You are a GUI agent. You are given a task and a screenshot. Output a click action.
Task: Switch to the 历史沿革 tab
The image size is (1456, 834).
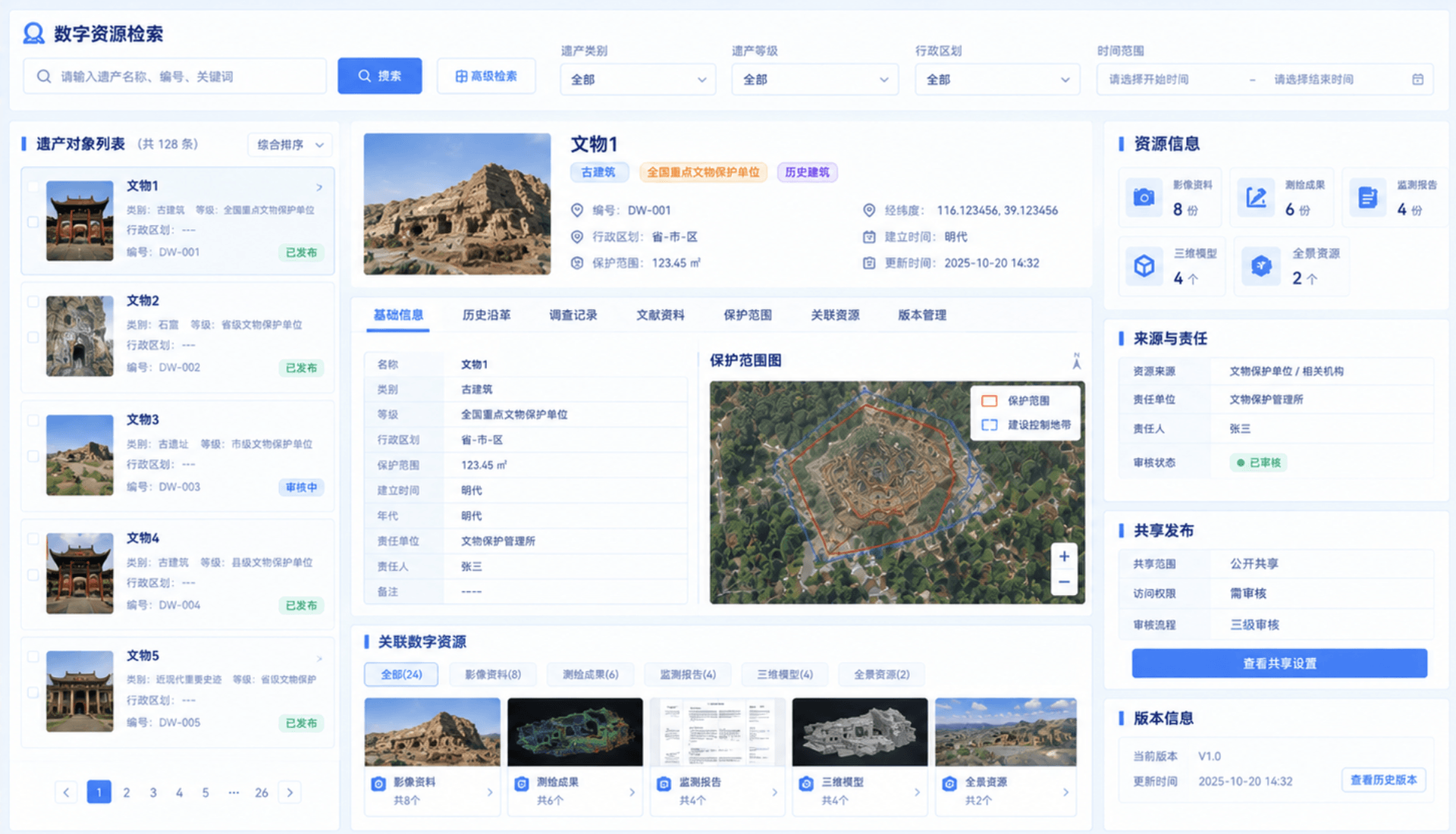[486, 315]
